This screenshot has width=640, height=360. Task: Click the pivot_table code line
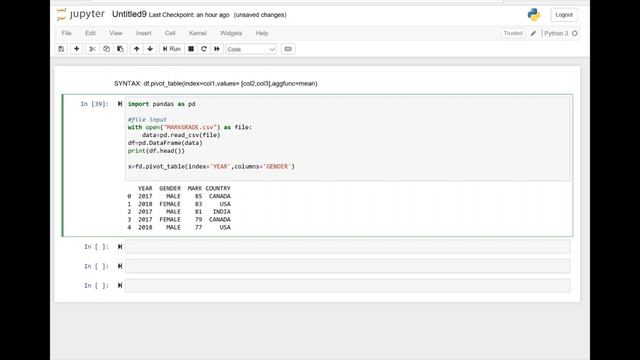211,167
